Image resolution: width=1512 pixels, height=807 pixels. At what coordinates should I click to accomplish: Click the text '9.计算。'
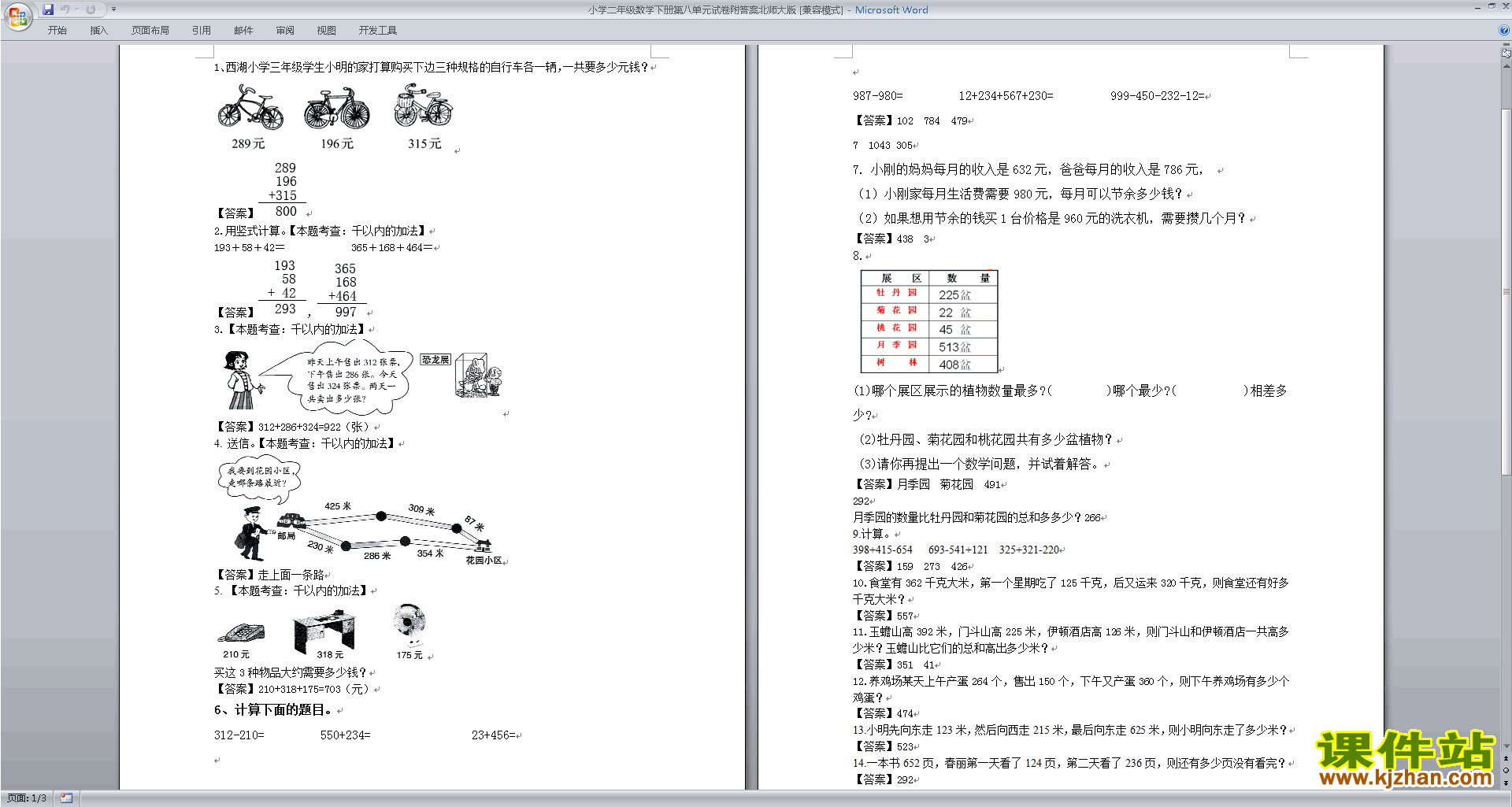tap(871, 534)
